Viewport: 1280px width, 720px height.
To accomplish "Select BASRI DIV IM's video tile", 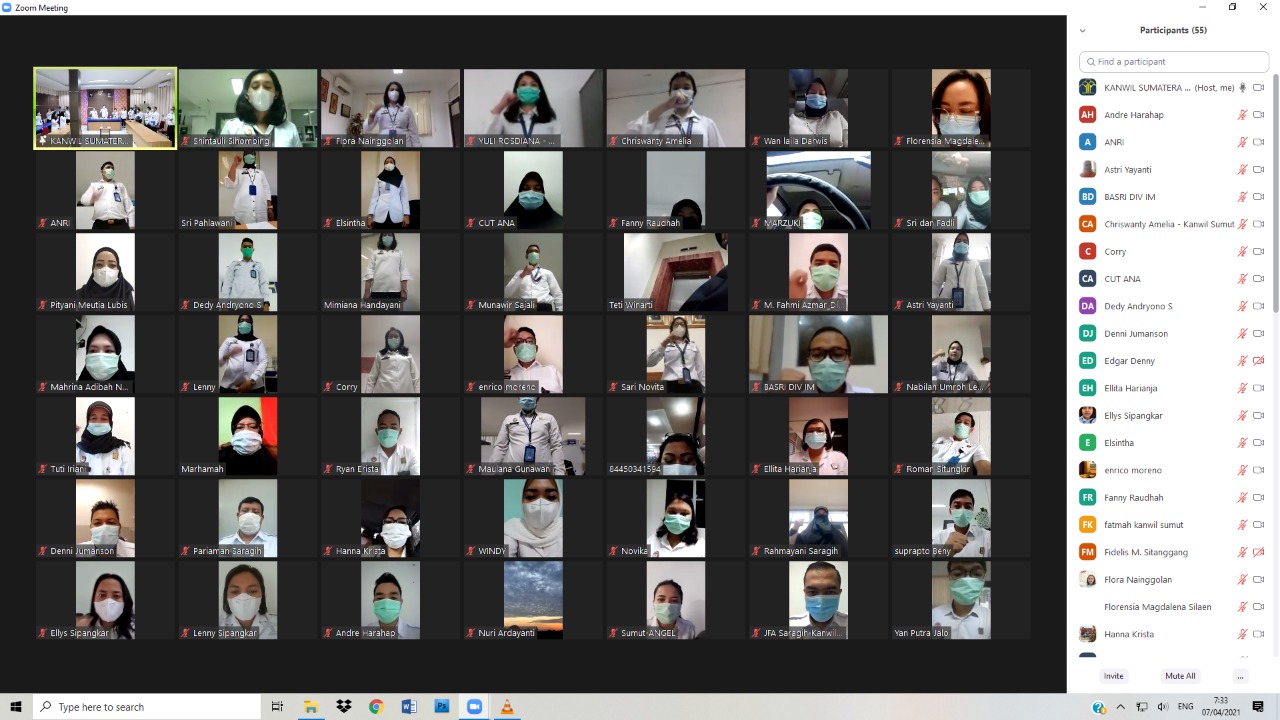I will pyautogui.click(x=818, y=354).
